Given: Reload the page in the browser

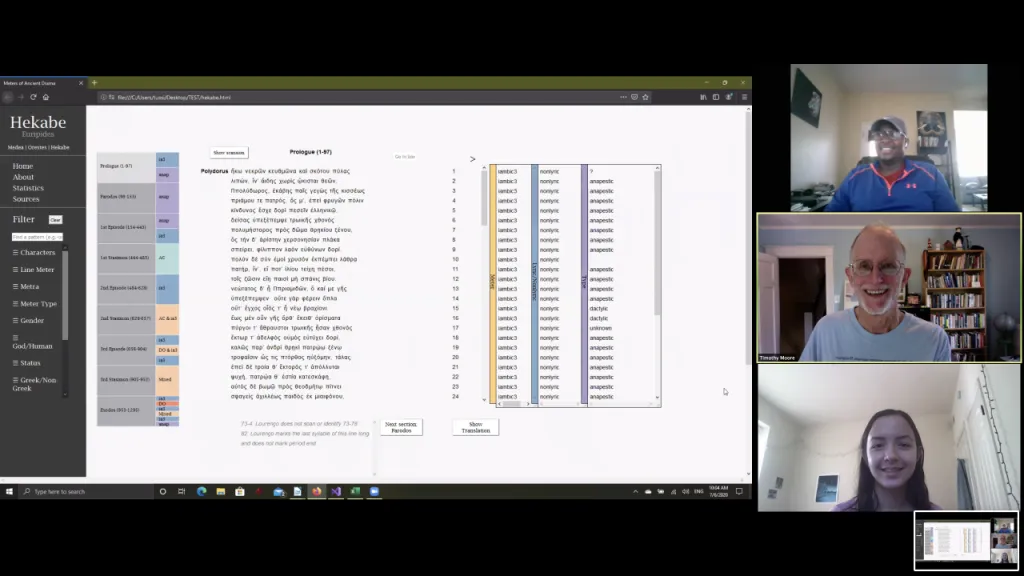Looking at the screenshot, I should coord(33,97).
